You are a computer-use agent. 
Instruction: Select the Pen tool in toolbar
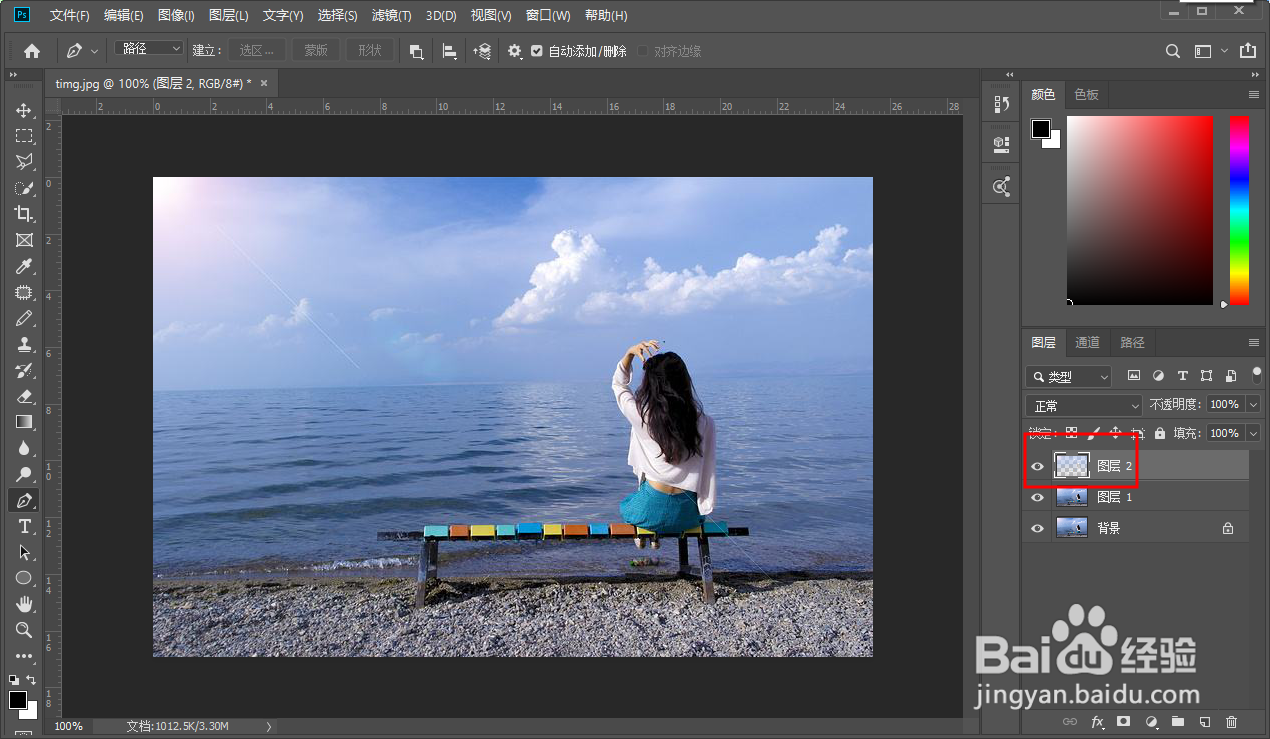coord(24,500)
